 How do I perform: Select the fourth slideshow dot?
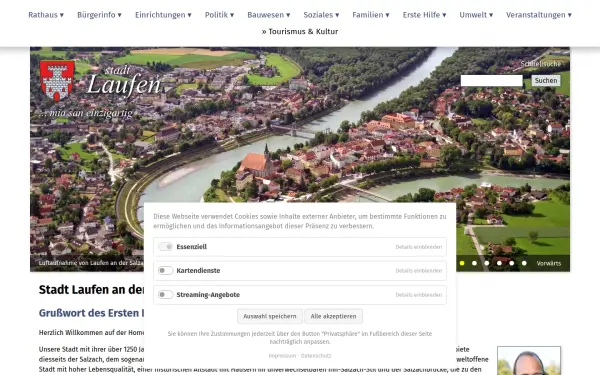pyautogui.click(x=499, y=263)
